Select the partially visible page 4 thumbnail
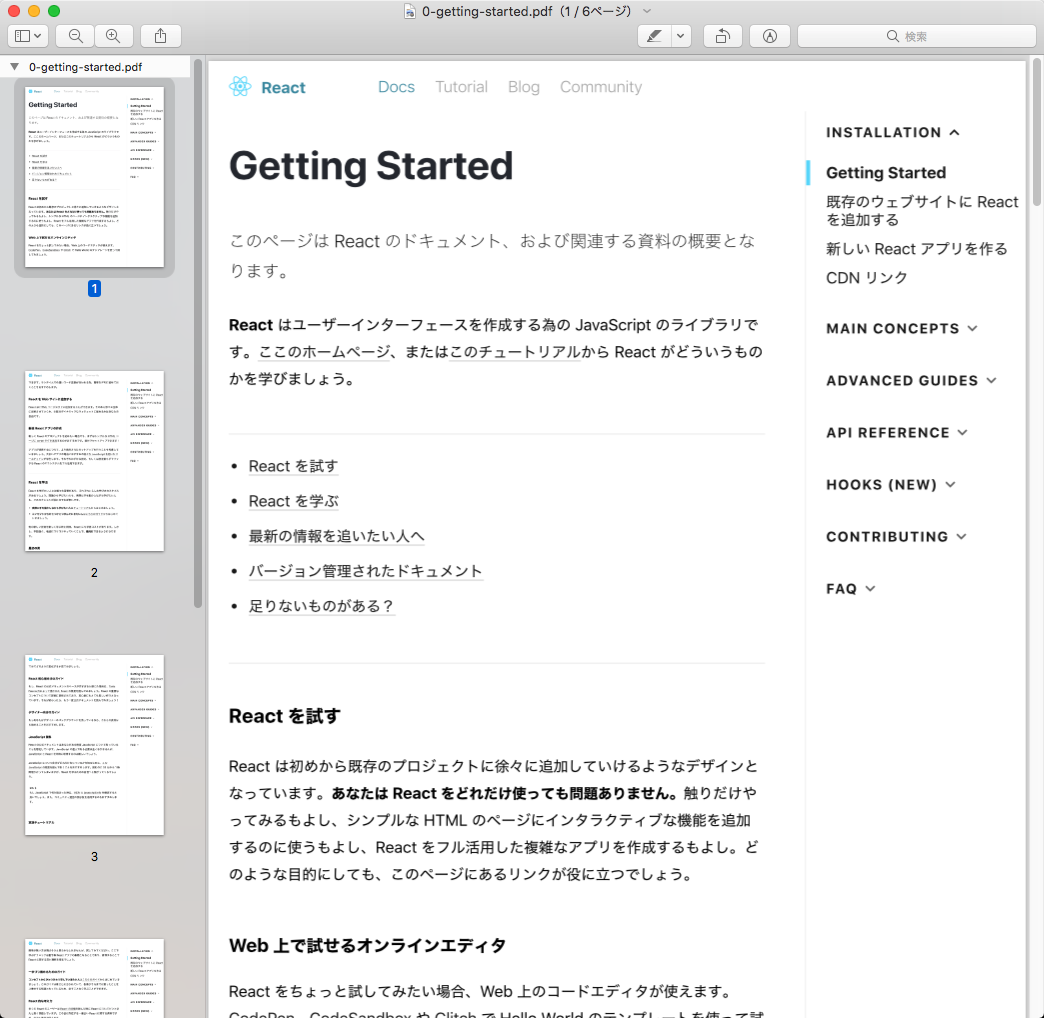Image resolution: width=1044 pixels, height=1018 pixels. pos(95,978)
